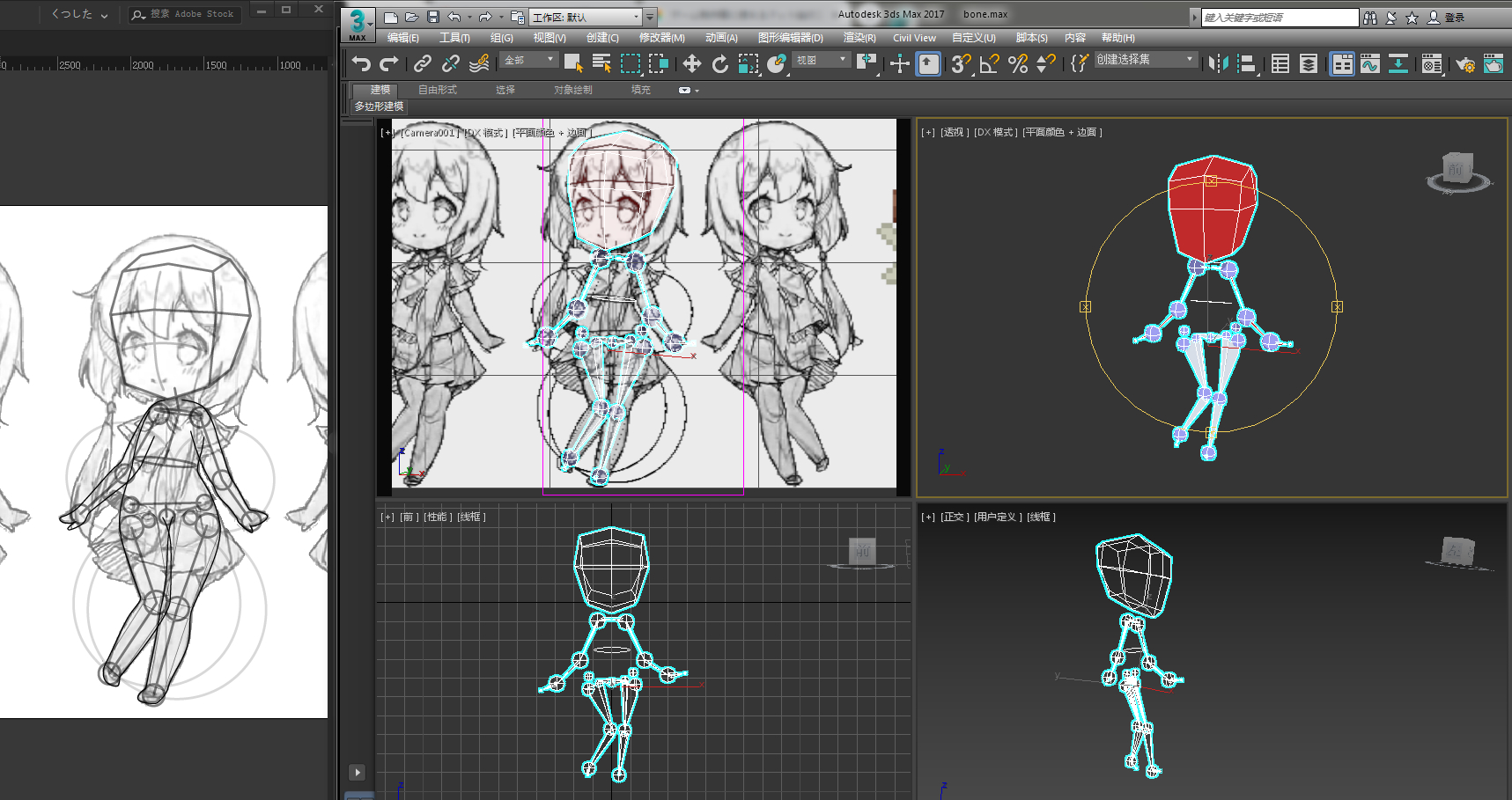Click the binoculars search icon
The height and width of the screenshot is (800, 1512).
(1370, 18)
